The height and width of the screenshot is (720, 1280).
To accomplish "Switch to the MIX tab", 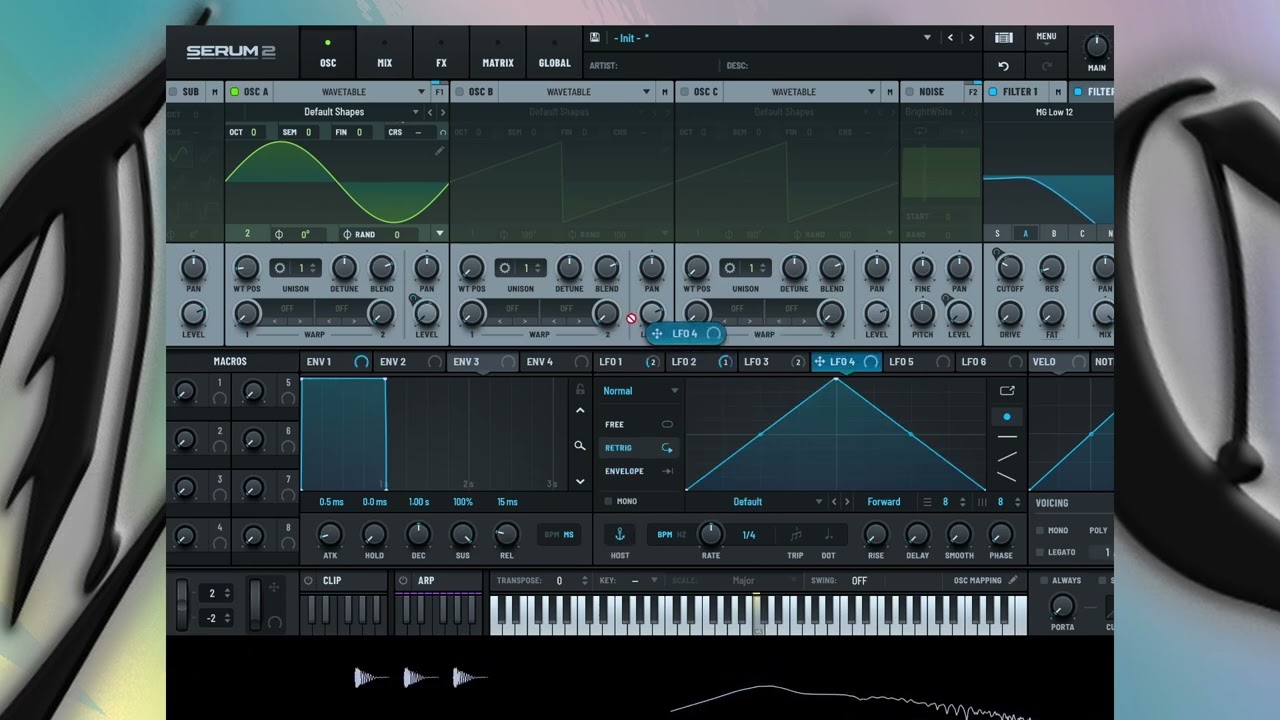I will (384, 53).
